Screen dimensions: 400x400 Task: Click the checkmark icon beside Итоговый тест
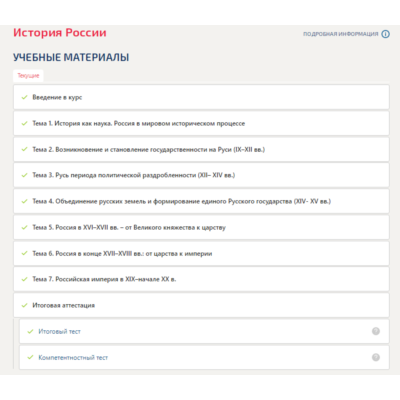[30, 331]
